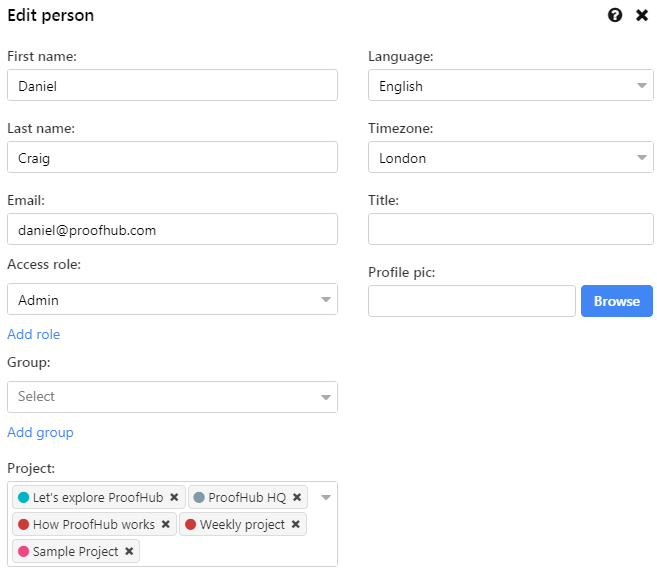Viewport: 657px width, 569px height.
Task: Expand the Project list dropdown arrow
Action: click(326, 498)
